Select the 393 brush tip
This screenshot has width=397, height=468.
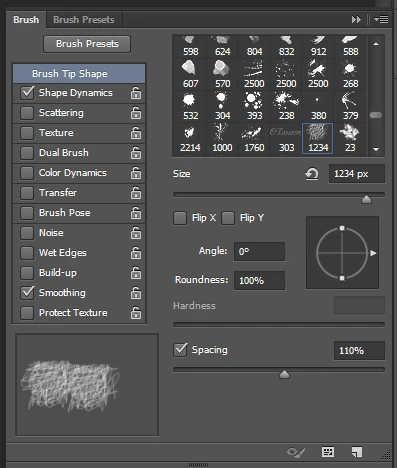click(x=254, y=106)
